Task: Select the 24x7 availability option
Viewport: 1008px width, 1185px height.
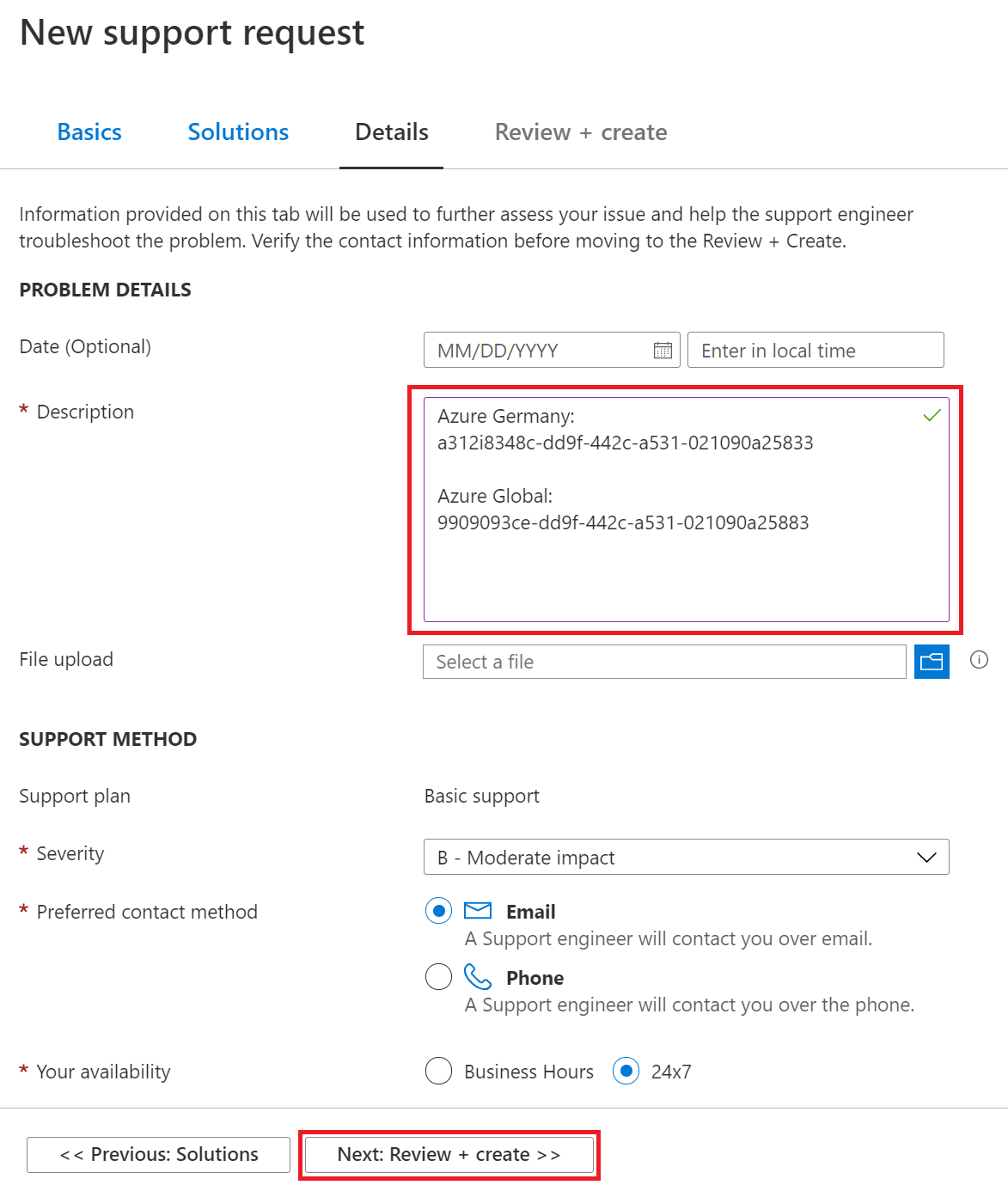Action: (x=626, y=1071)
